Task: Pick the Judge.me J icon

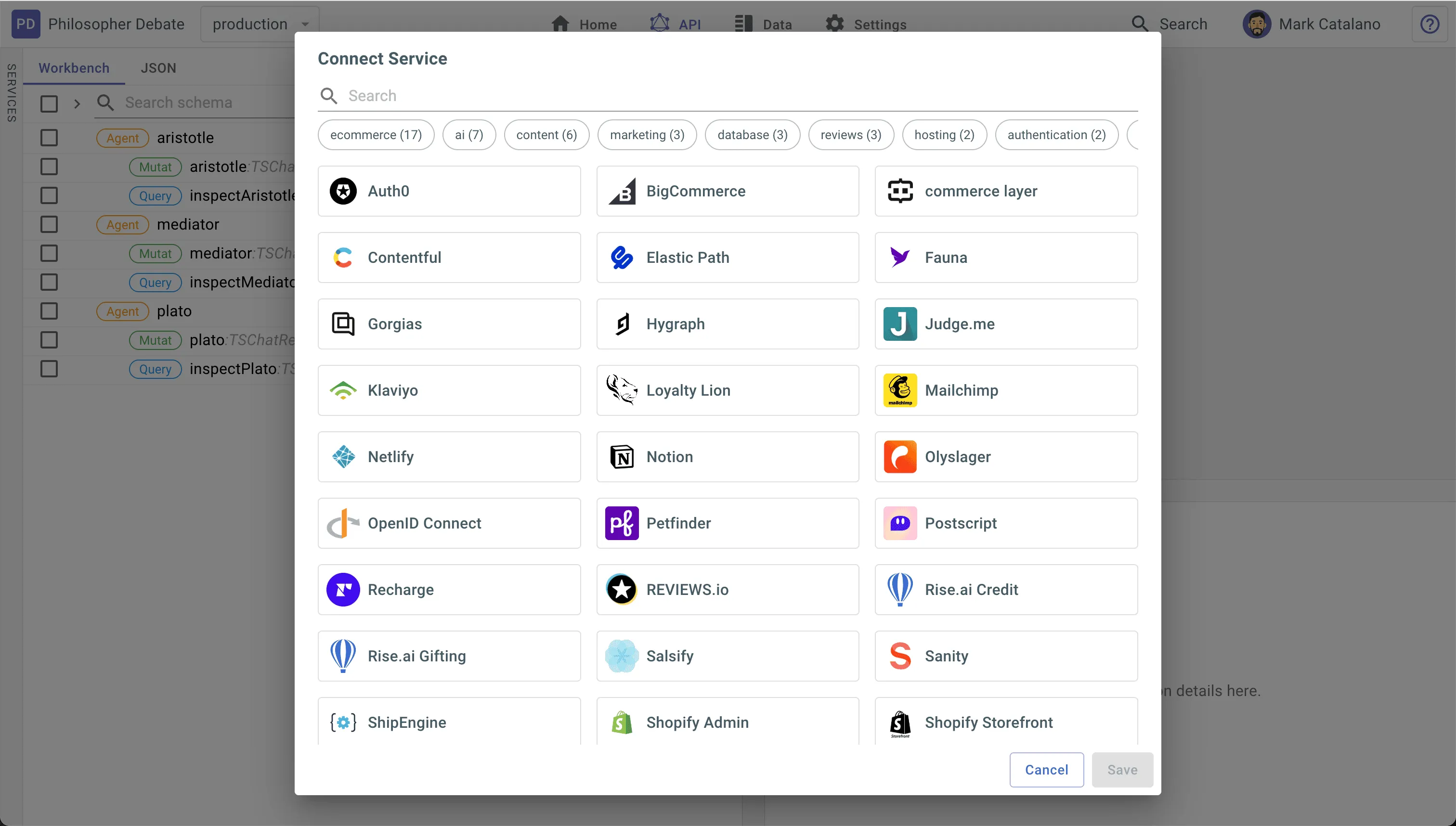Action: coord(900,324)
